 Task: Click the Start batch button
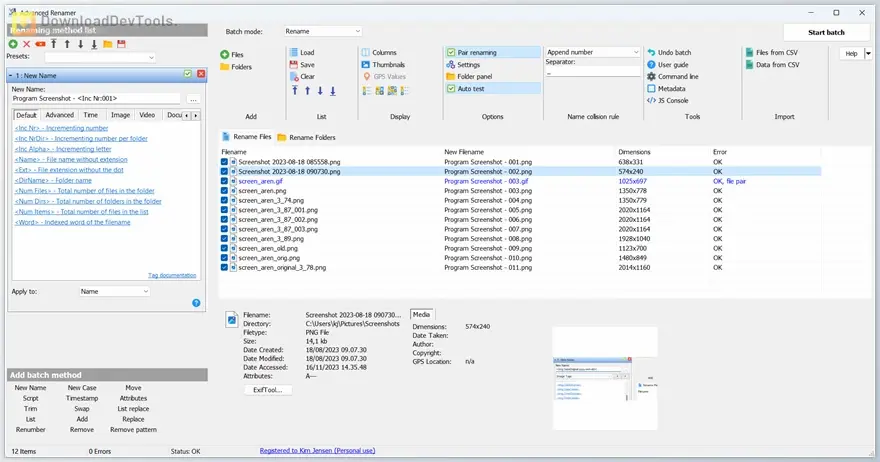tap(826, 33)
